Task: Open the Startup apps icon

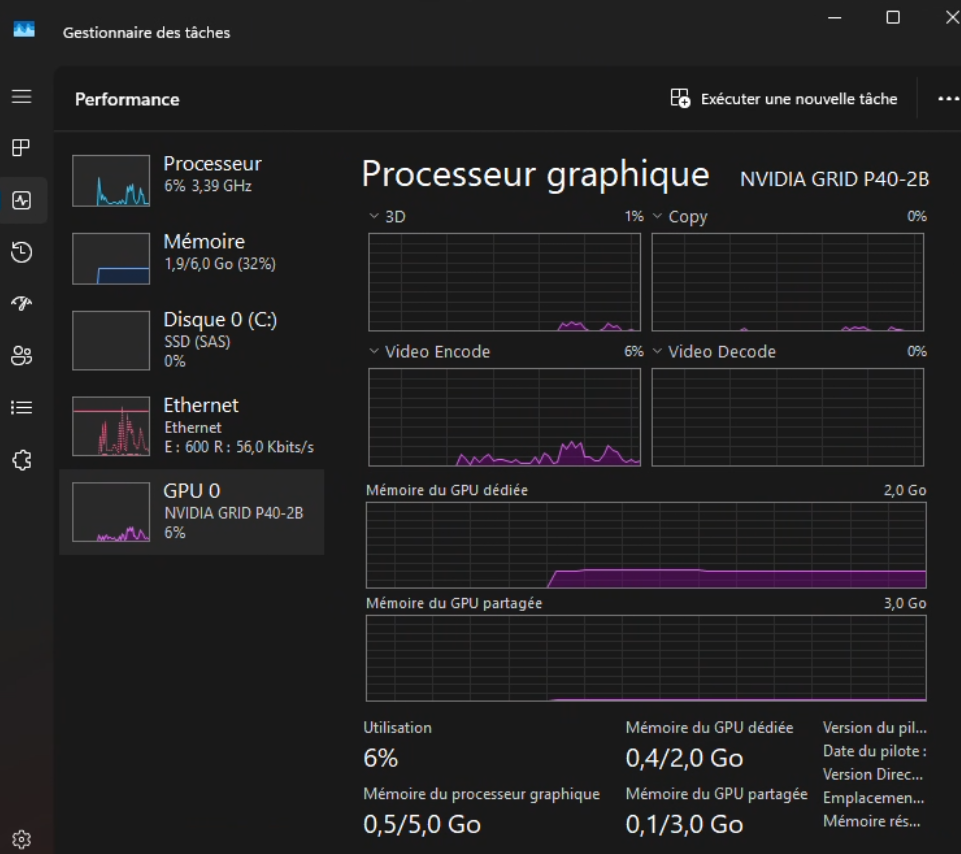Action: (x=22, y=303)
